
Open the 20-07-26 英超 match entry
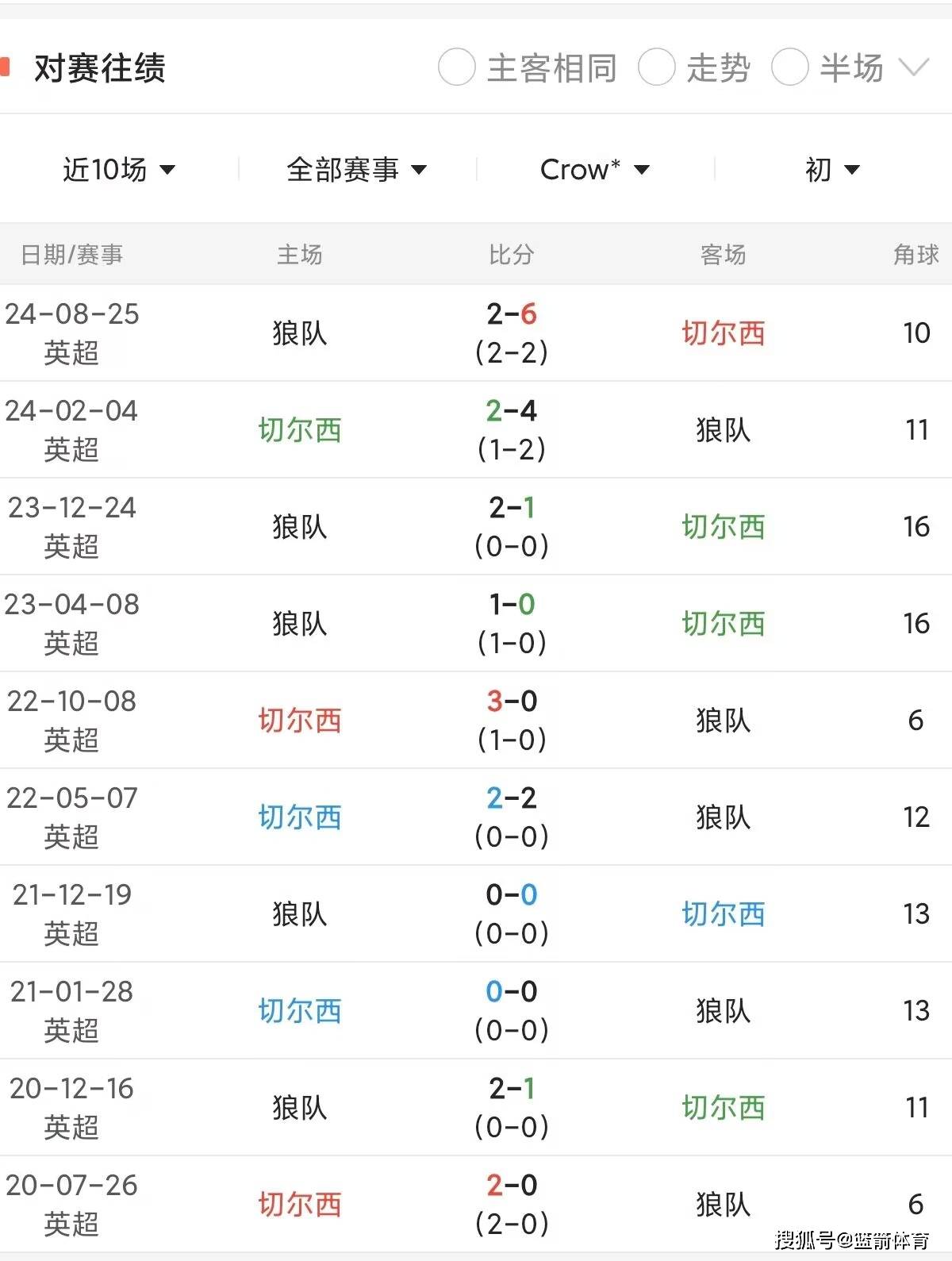pyautogui.click(x=71, y=1204)
